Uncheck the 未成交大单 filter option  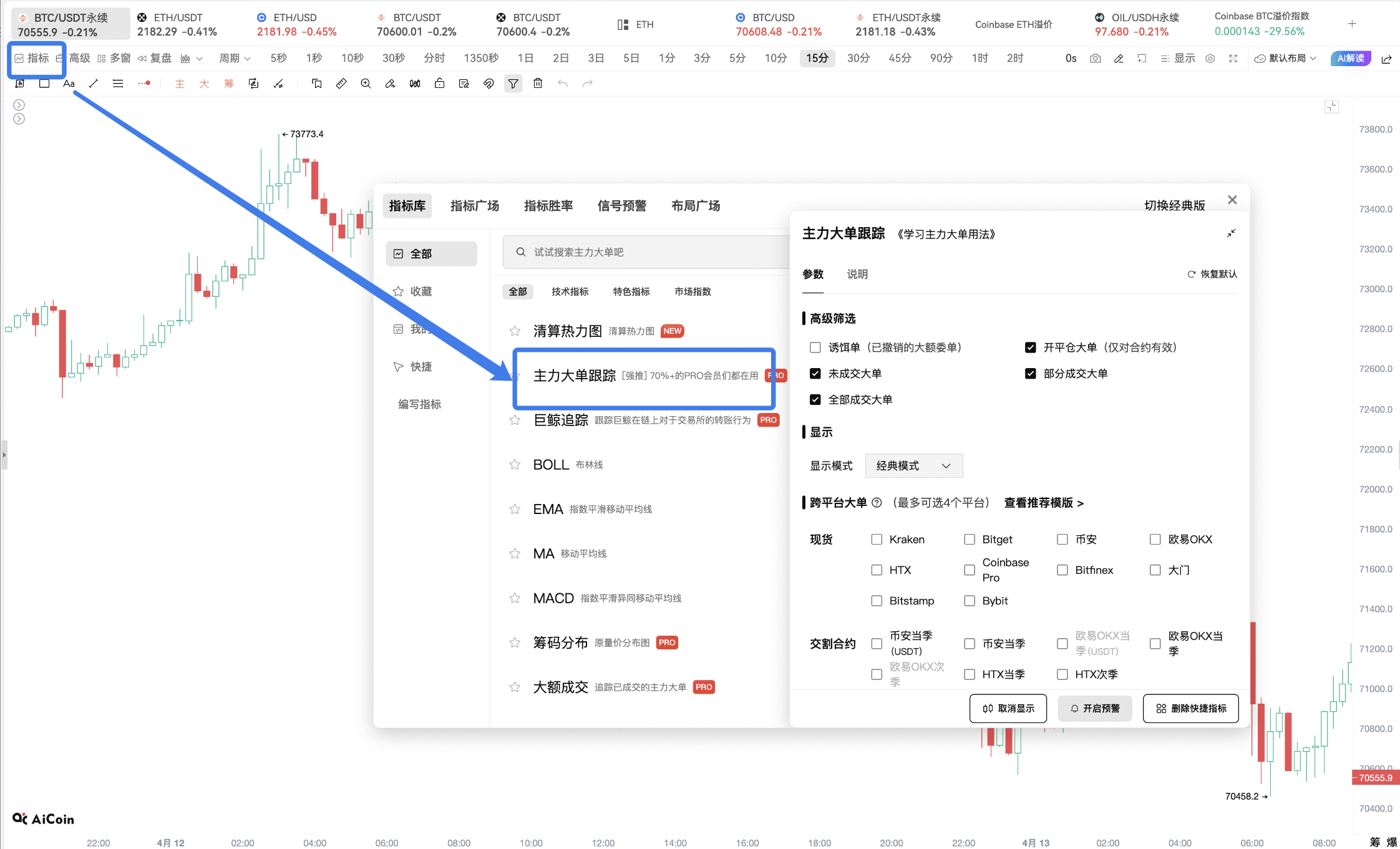815,373
